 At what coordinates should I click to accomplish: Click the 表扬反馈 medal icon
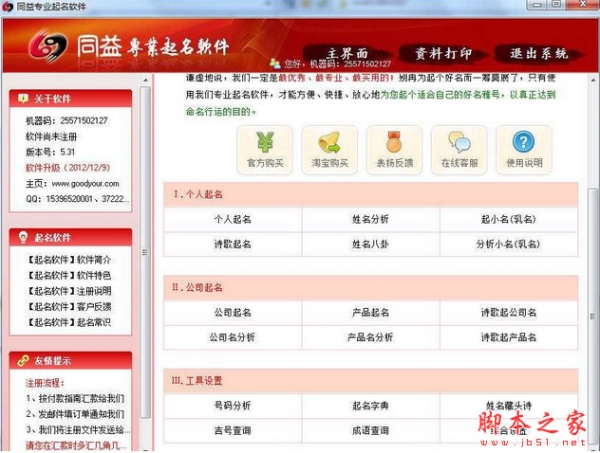(x=395, y=150)
